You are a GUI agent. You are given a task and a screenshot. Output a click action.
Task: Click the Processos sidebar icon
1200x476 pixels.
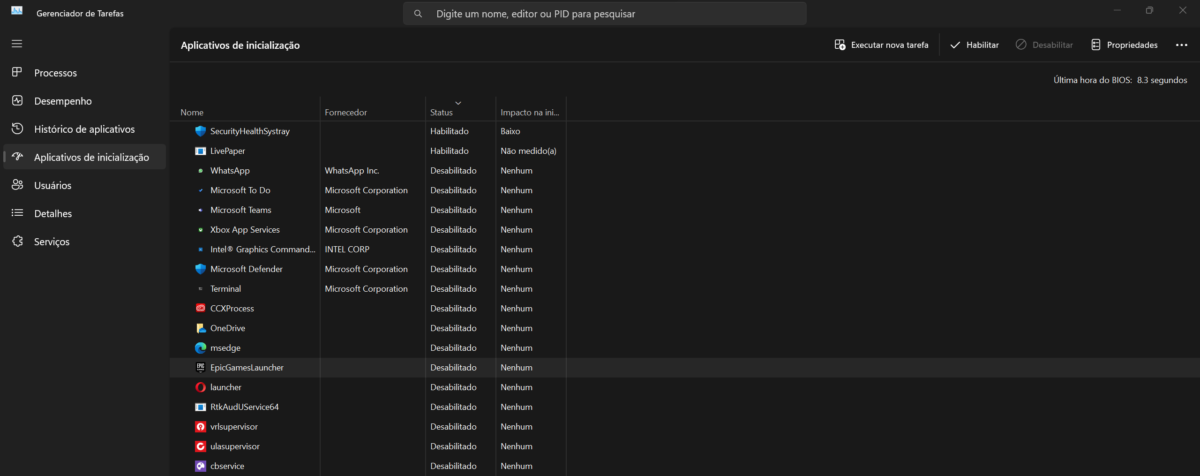17,73
